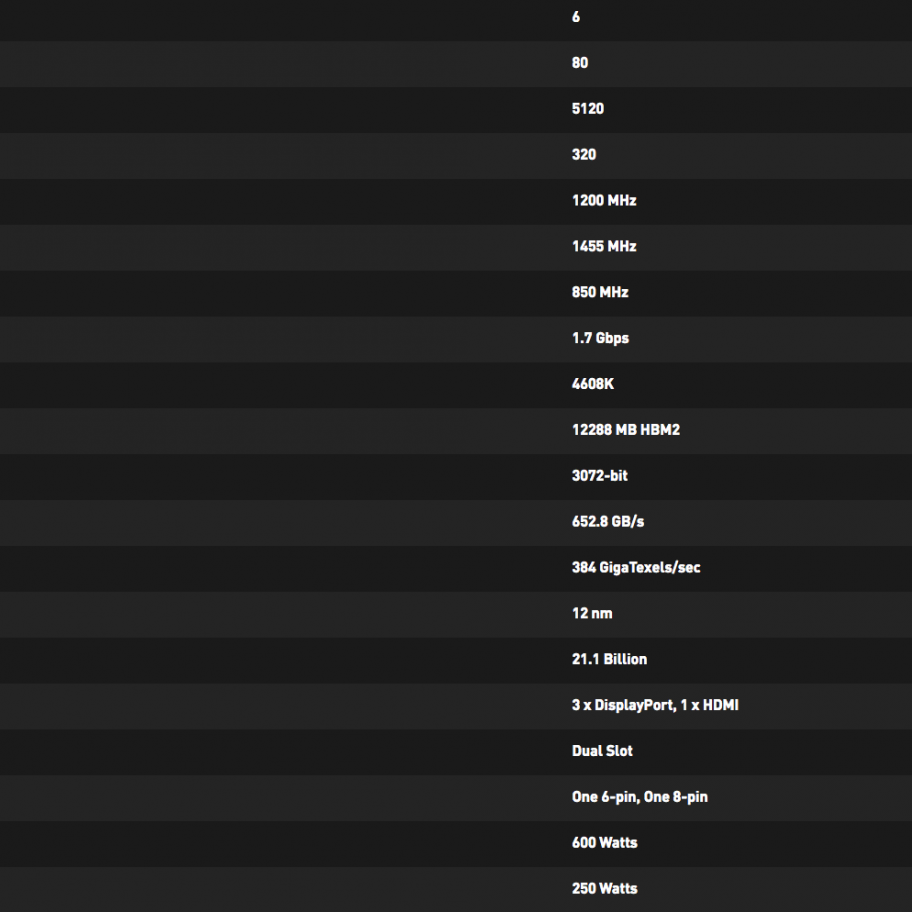Click the "Dual Slot" value
Viewport: 912px width, 912px height.
pos(602,751)
